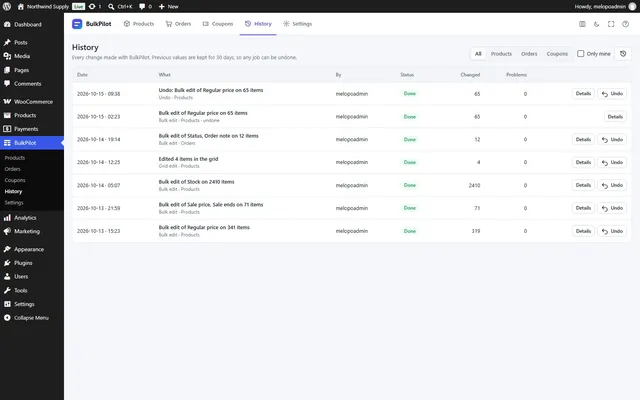Open the New content dropdown
640x400 pixels.
[169, 7]
